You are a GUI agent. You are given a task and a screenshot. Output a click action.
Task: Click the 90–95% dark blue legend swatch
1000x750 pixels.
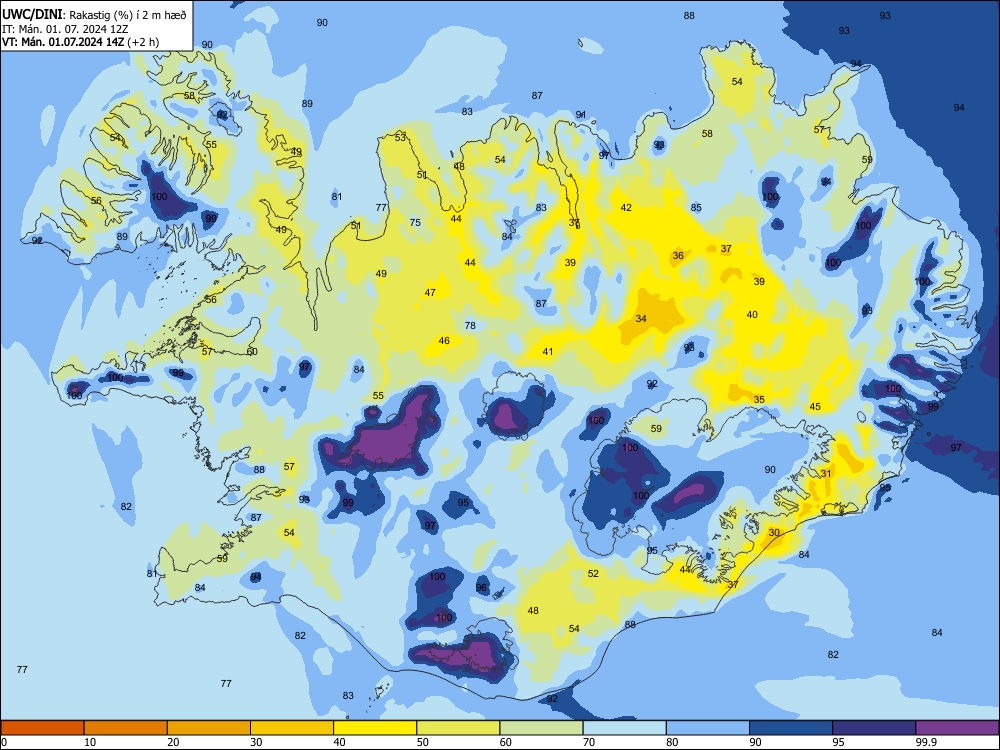coord(791,728)
